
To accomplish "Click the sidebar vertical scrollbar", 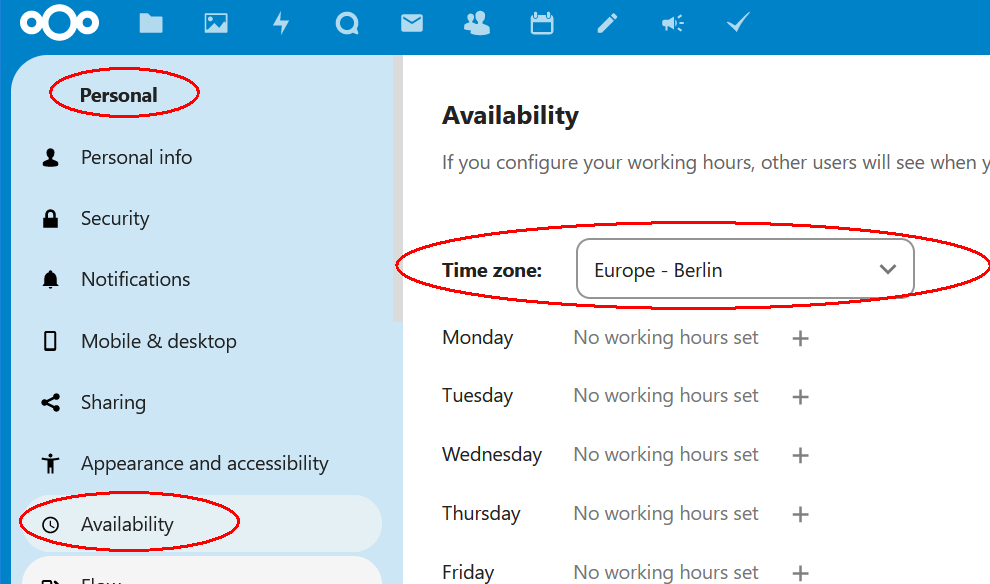I will click(397, 189).
